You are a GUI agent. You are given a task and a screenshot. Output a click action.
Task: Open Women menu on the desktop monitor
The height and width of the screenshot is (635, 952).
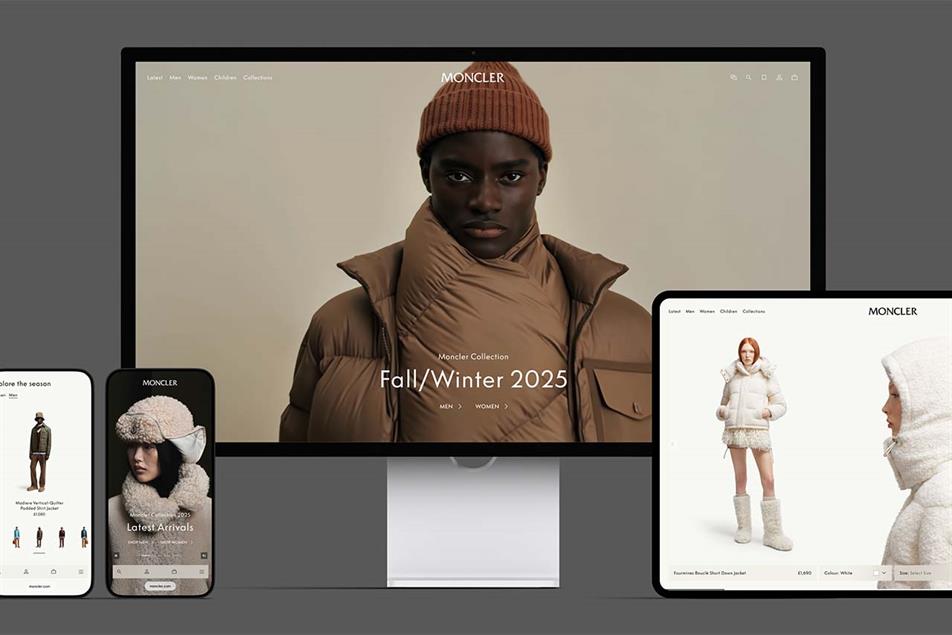click(x=197, y=78)
